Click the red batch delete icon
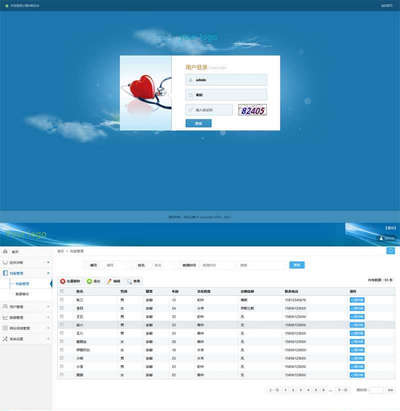 [x=63, y=281]
